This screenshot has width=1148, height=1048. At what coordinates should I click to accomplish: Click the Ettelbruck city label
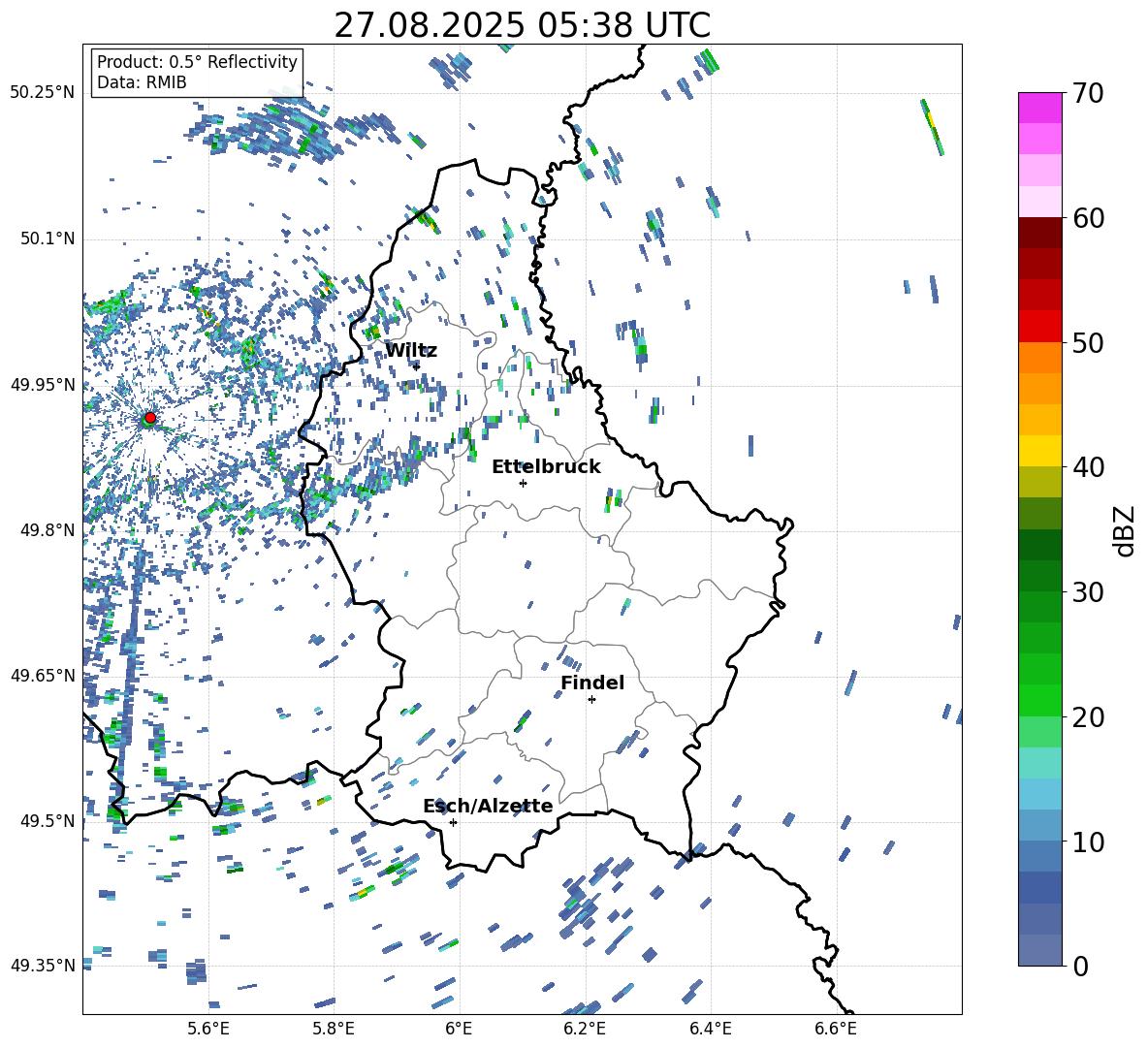point(546,467)
